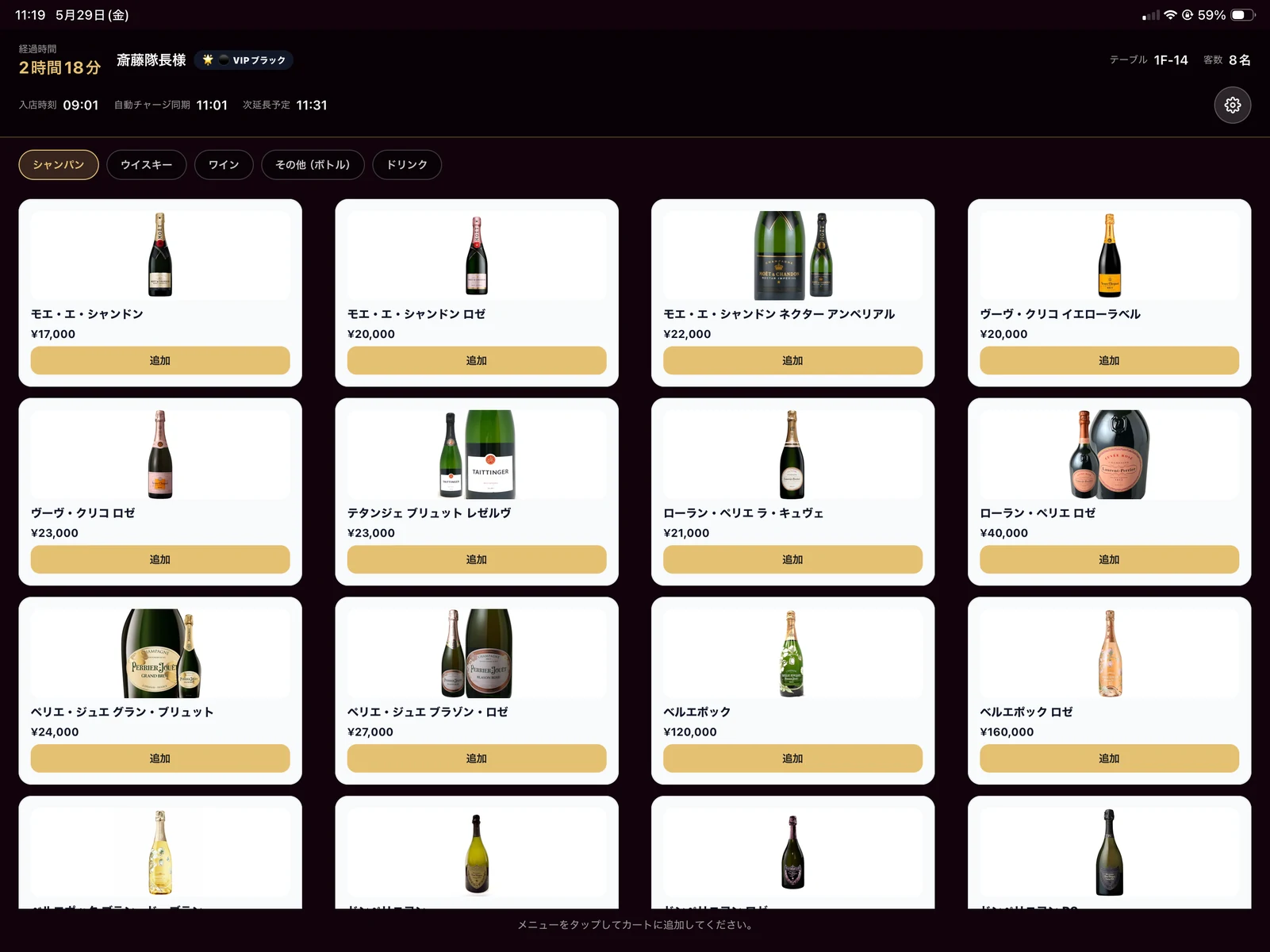
Task: Add ベルエポック ¥120,000 to cart
Action: click(792, 758)
